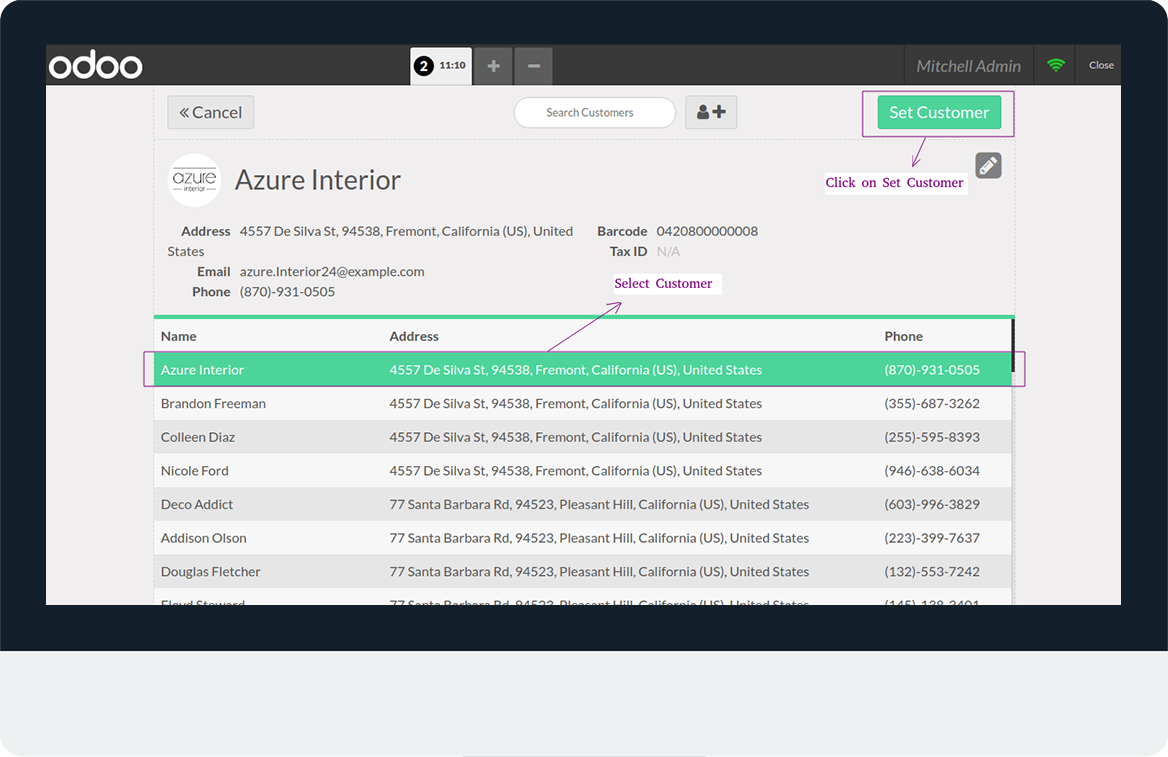Select the Azure Interior row
This screenshot has width=1168, height=757.
click(x=583, y=370)
